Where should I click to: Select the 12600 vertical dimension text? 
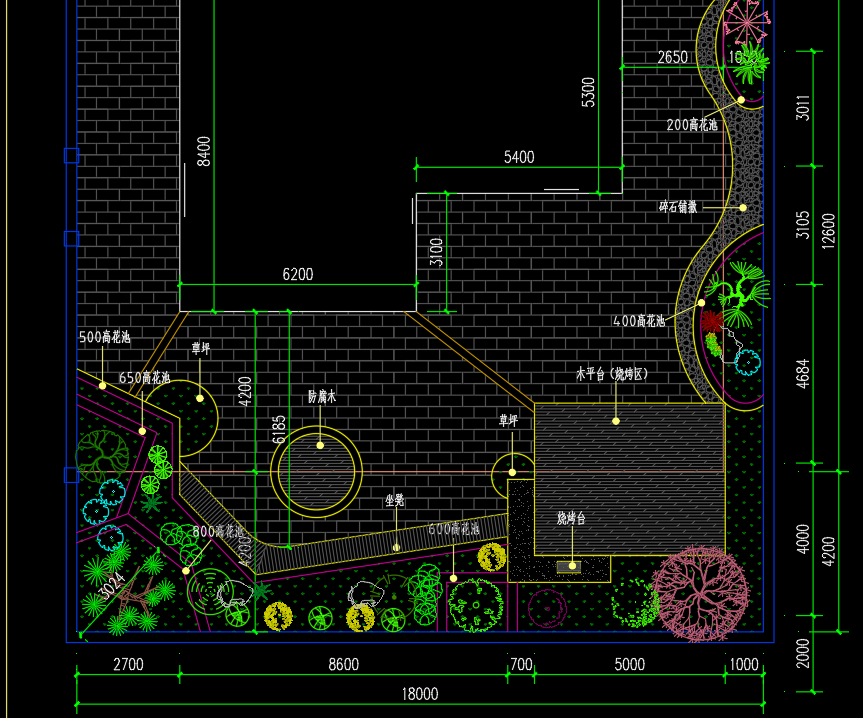828,231
